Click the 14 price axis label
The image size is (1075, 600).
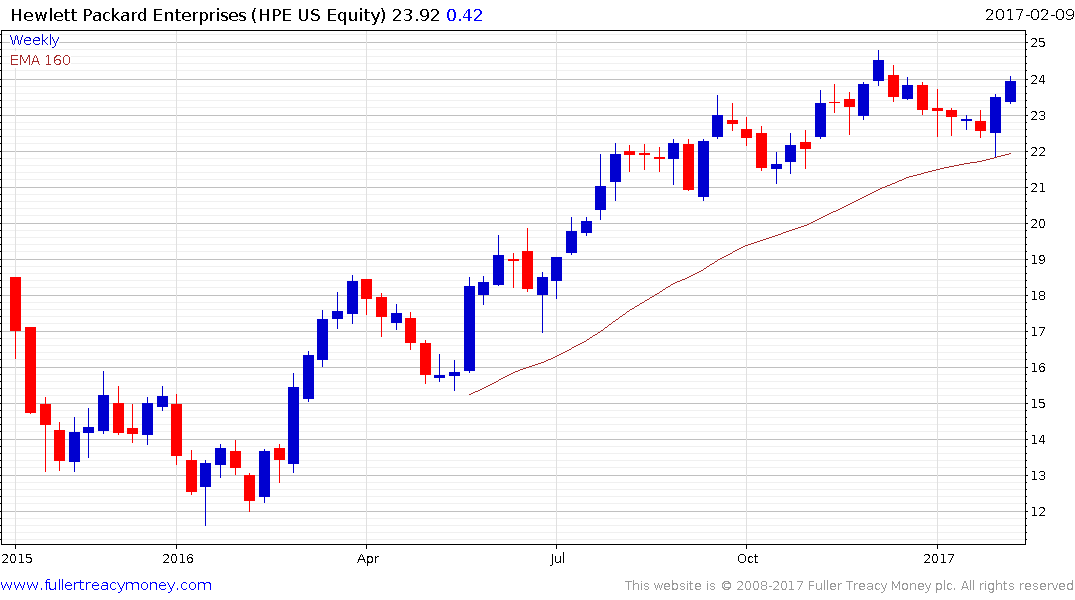1037,440
